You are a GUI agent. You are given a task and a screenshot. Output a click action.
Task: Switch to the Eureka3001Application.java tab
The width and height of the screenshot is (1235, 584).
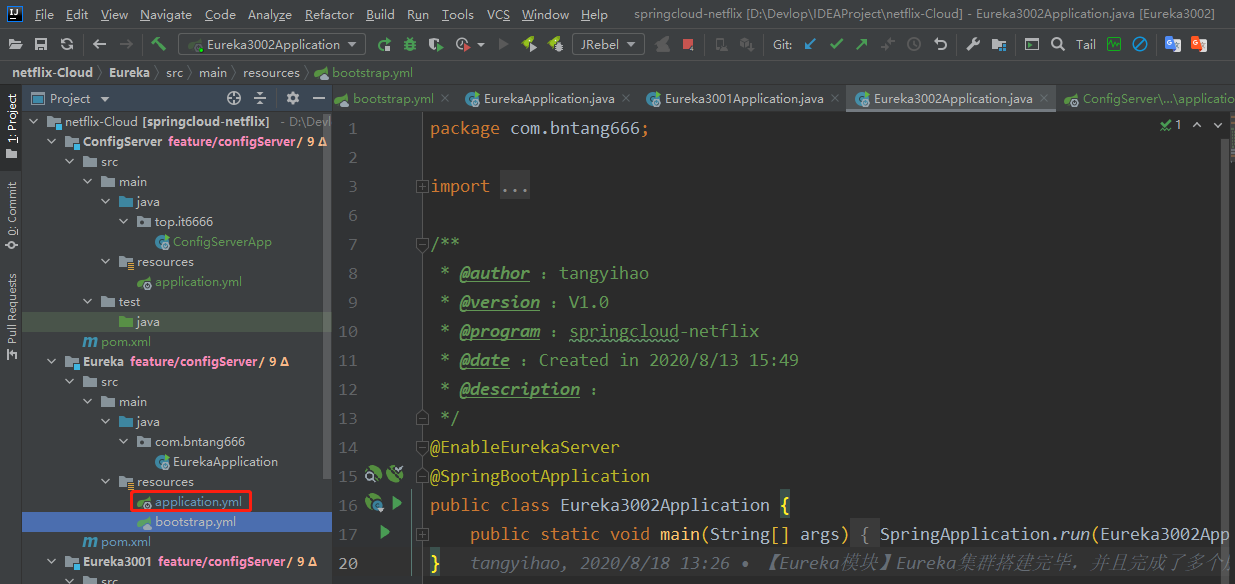(744, 98)
